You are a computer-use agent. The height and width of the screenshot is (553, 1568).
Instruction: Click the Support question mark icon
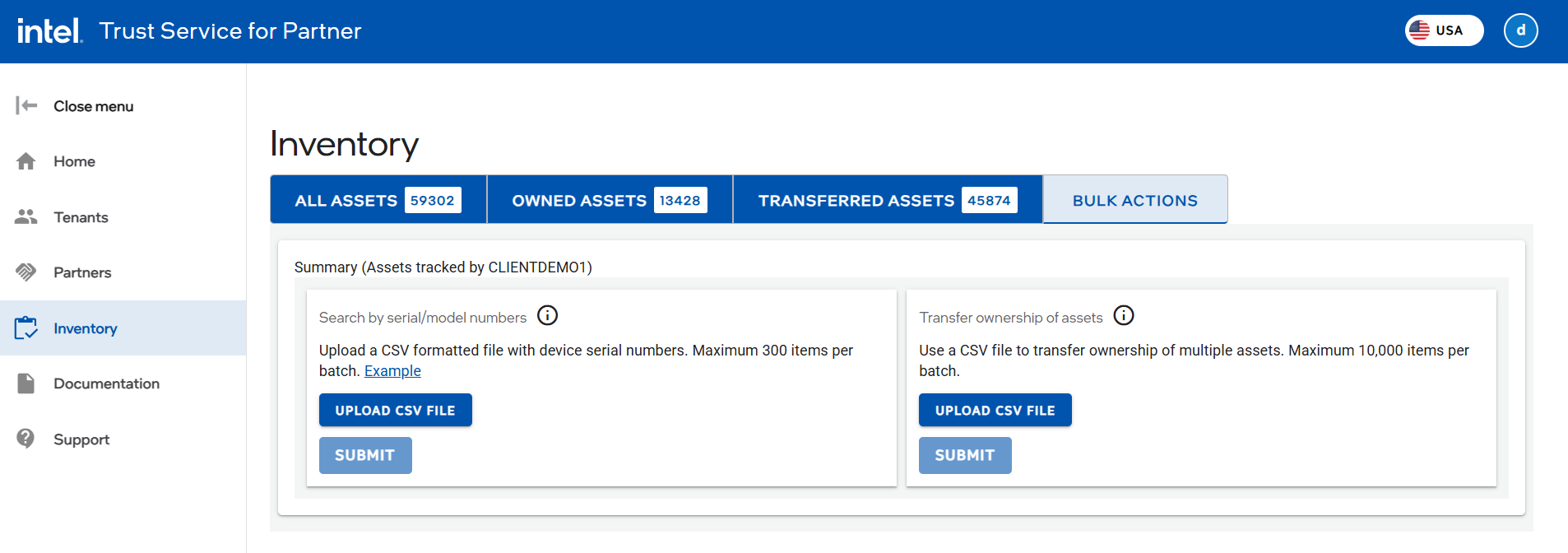[x=26, y=439]
